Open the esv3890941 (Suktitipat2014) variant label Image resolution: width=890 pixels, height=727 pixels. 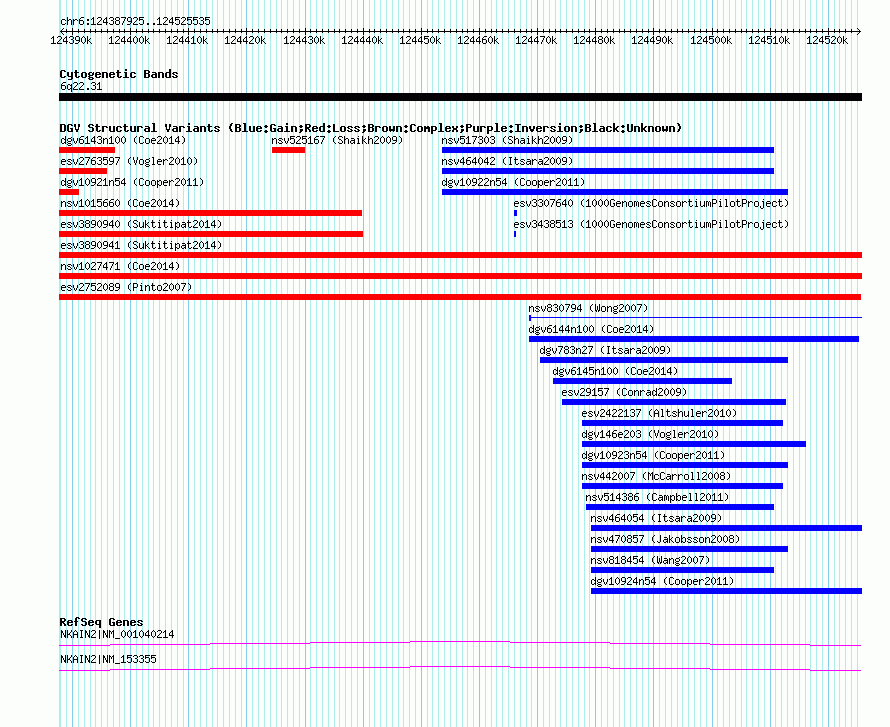(x=141, y=245)
